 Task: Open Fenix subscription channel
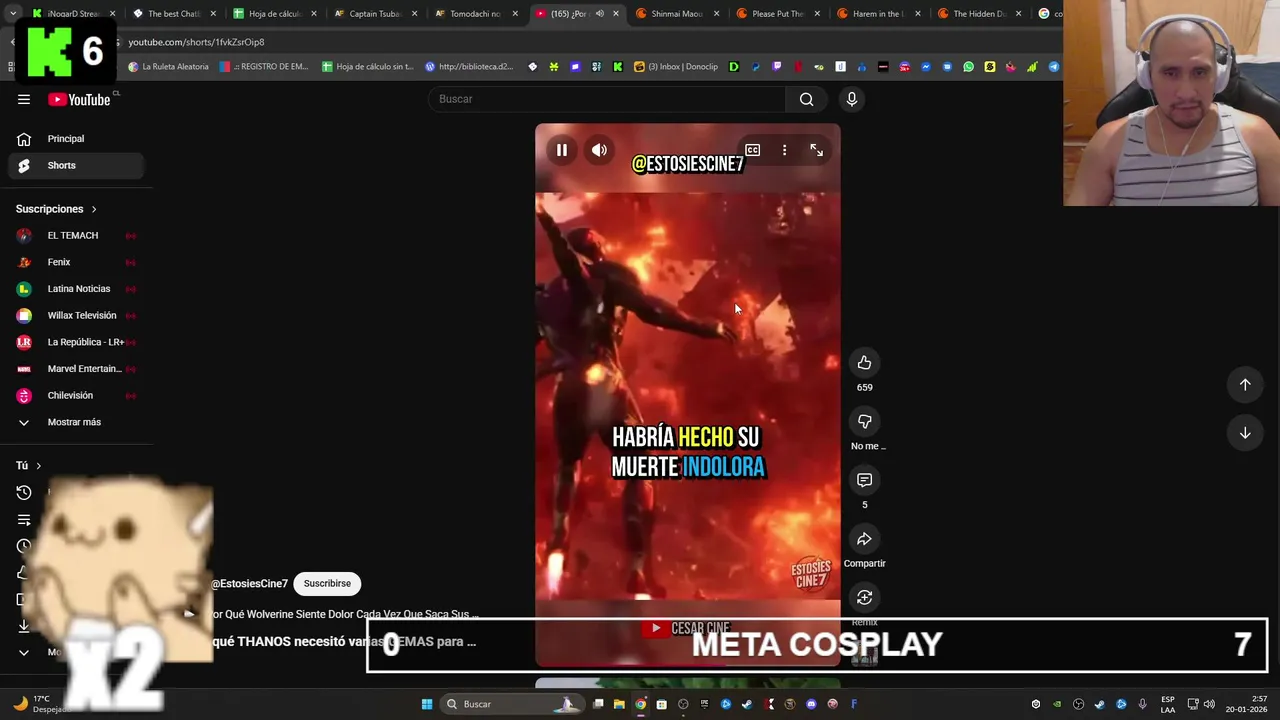76,262
